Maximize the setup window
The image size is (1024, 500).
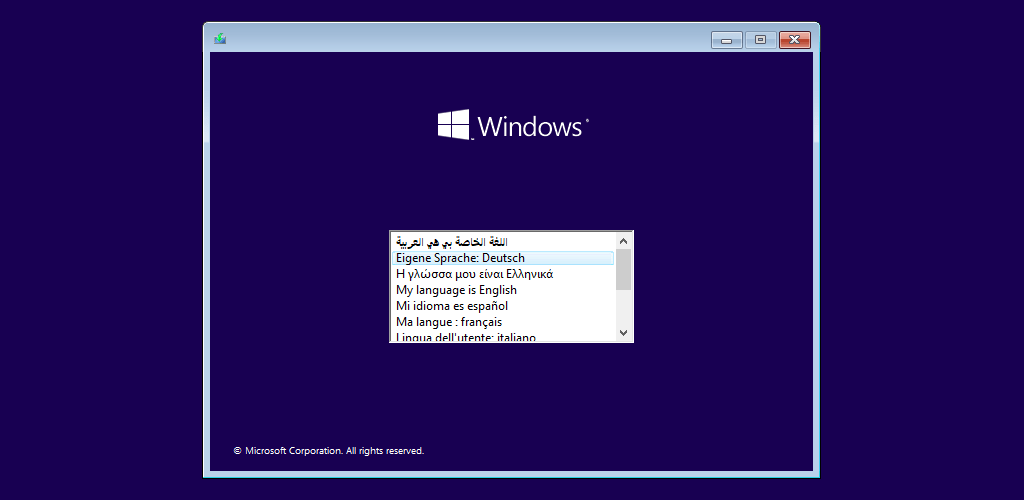click(x=760, y=40)
